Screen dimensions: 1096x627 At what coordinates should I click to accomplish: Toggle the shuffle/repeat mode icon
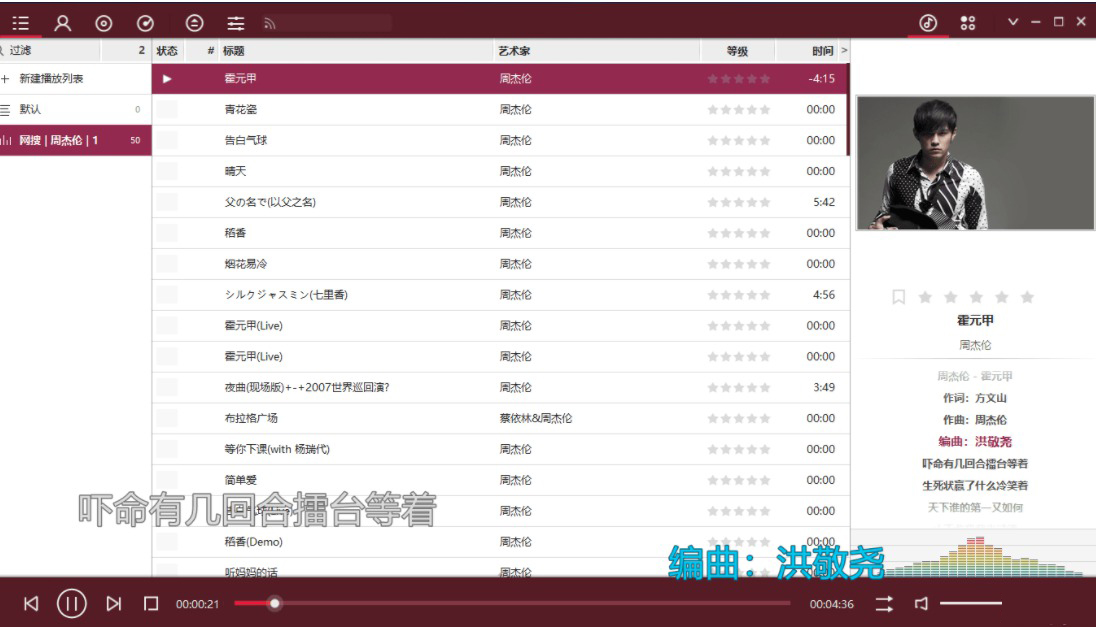[x=885, y=603]
